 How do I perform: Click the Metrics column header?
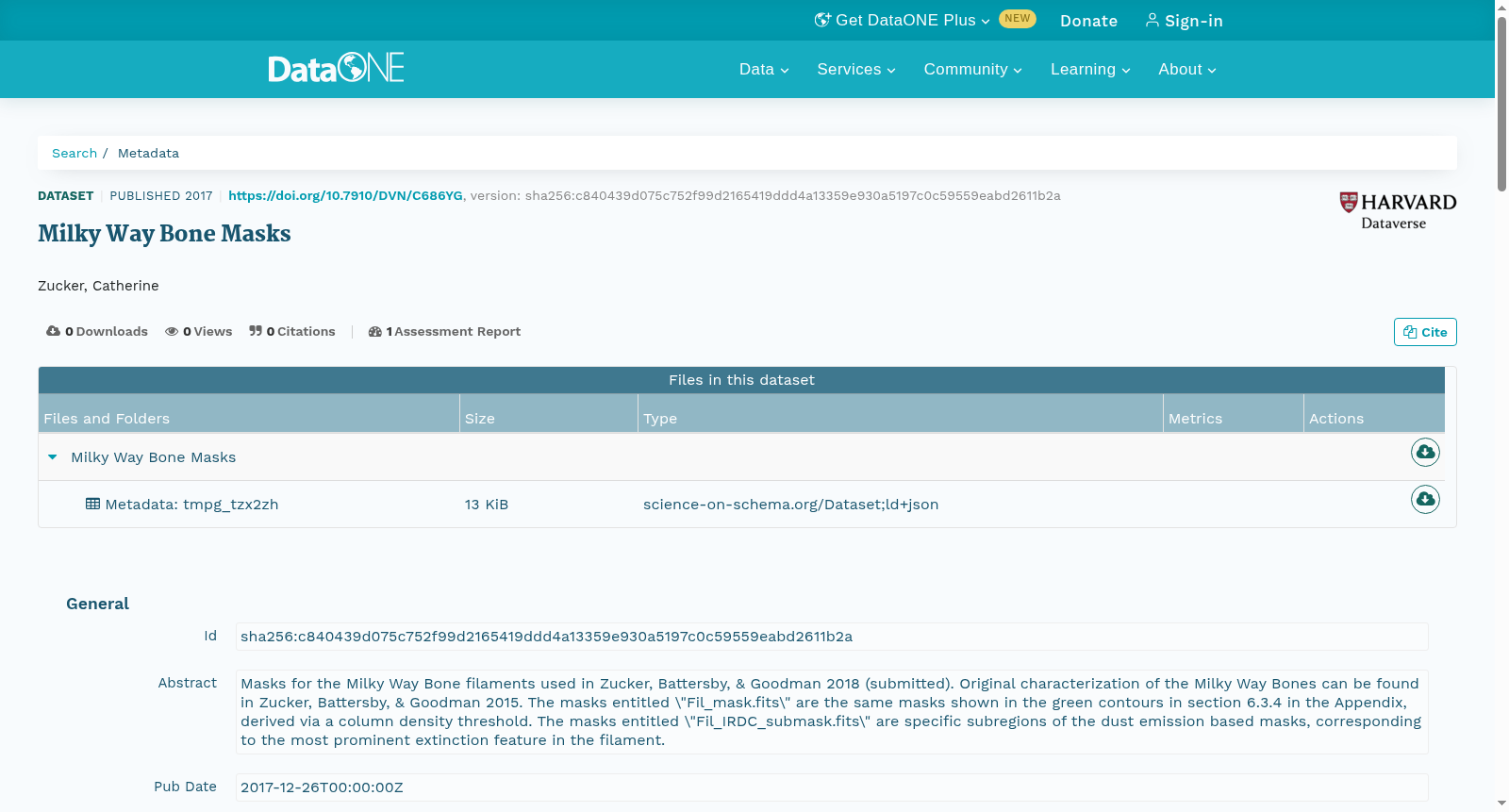coord(1234,414)
